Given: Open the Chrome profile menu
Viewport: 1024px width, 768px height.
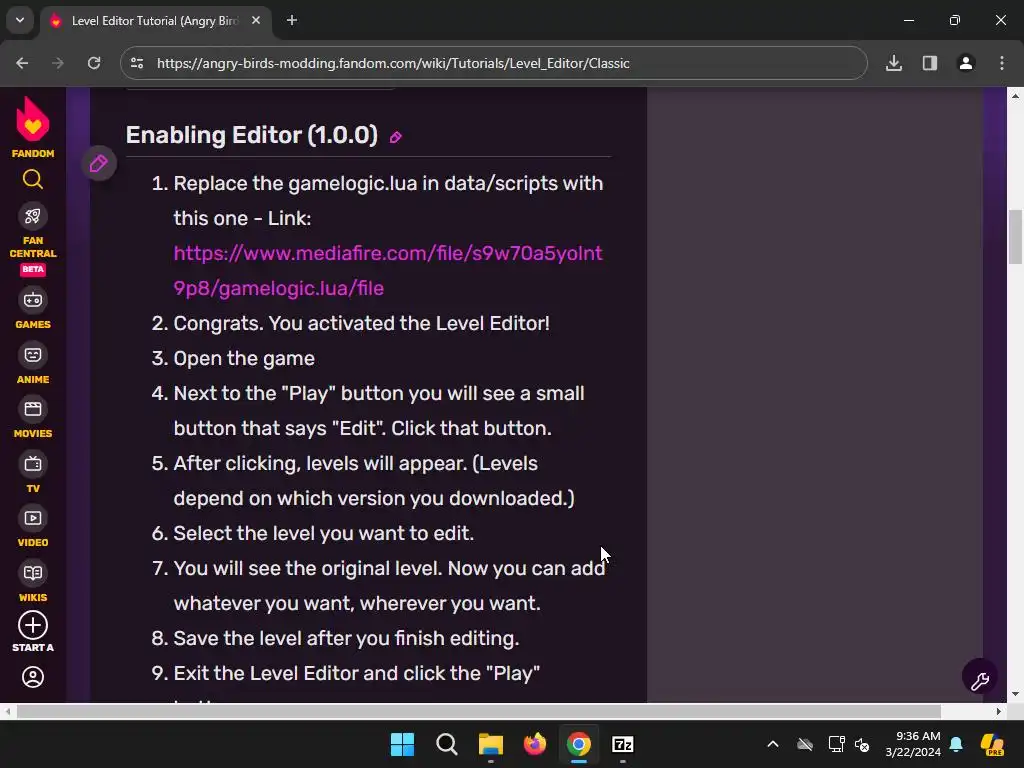Looking at the screenshot, I should [966, 63].
